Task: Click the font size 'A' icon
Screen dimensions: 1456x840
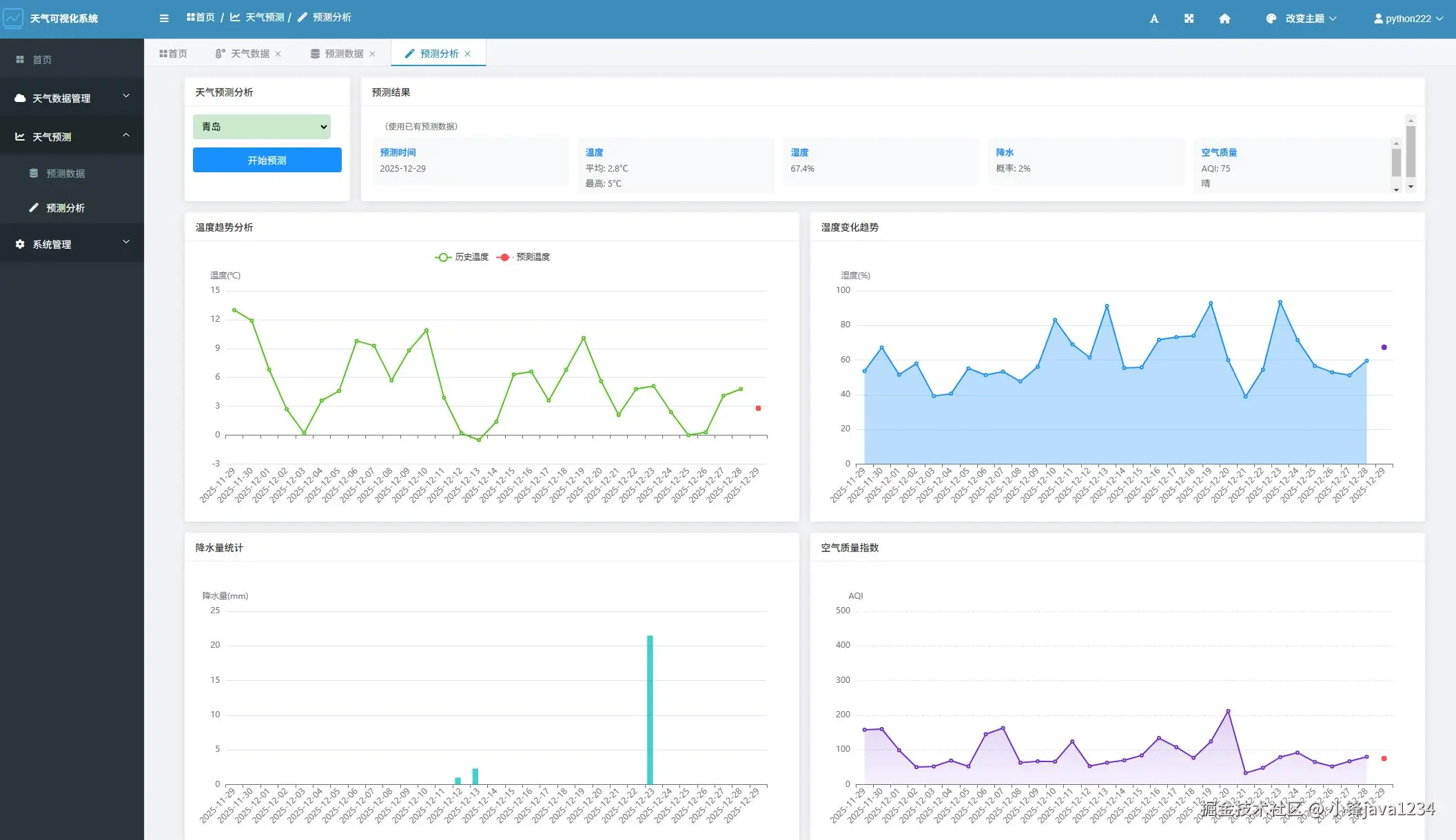Action: (1154, 19)
